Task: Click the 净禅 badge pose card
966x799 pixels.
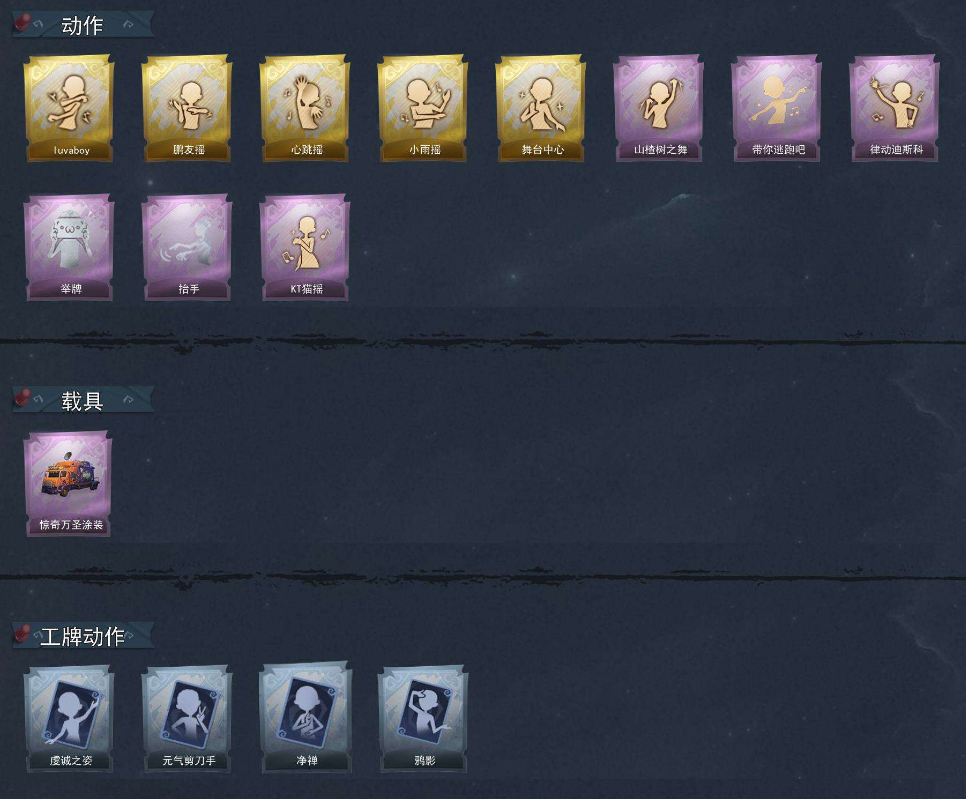Action: [305, 718]
